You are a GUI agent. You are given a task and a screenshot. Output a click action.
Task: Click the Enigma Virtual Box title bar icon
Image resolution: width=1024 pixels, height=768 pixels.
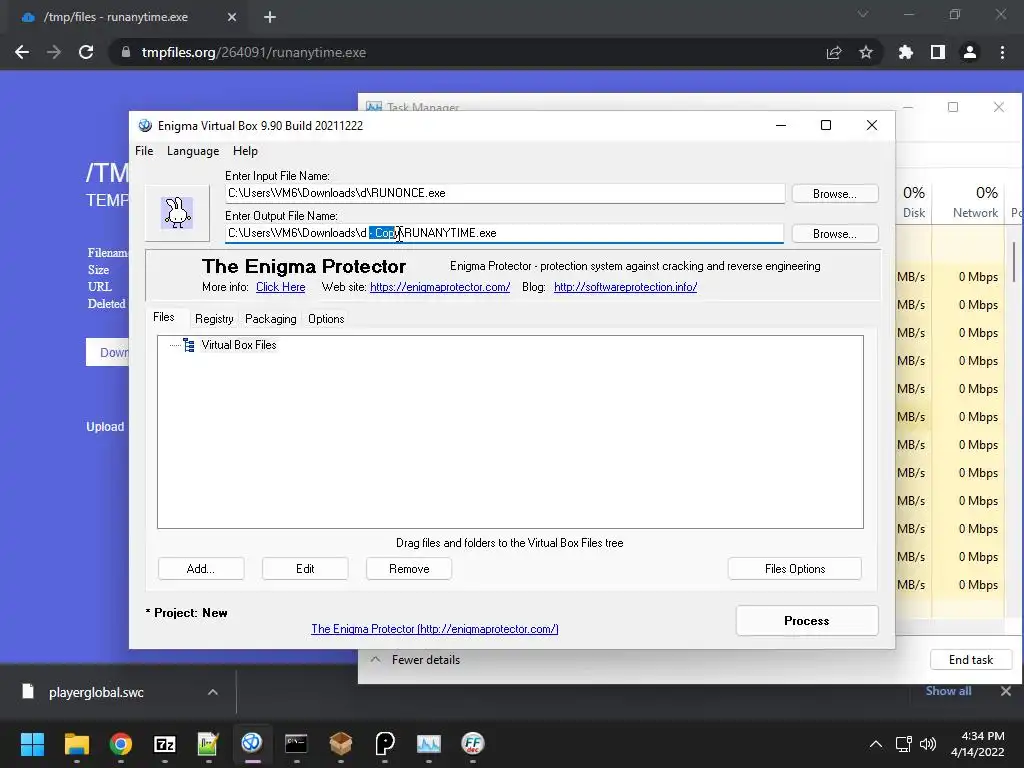(145, 125)
